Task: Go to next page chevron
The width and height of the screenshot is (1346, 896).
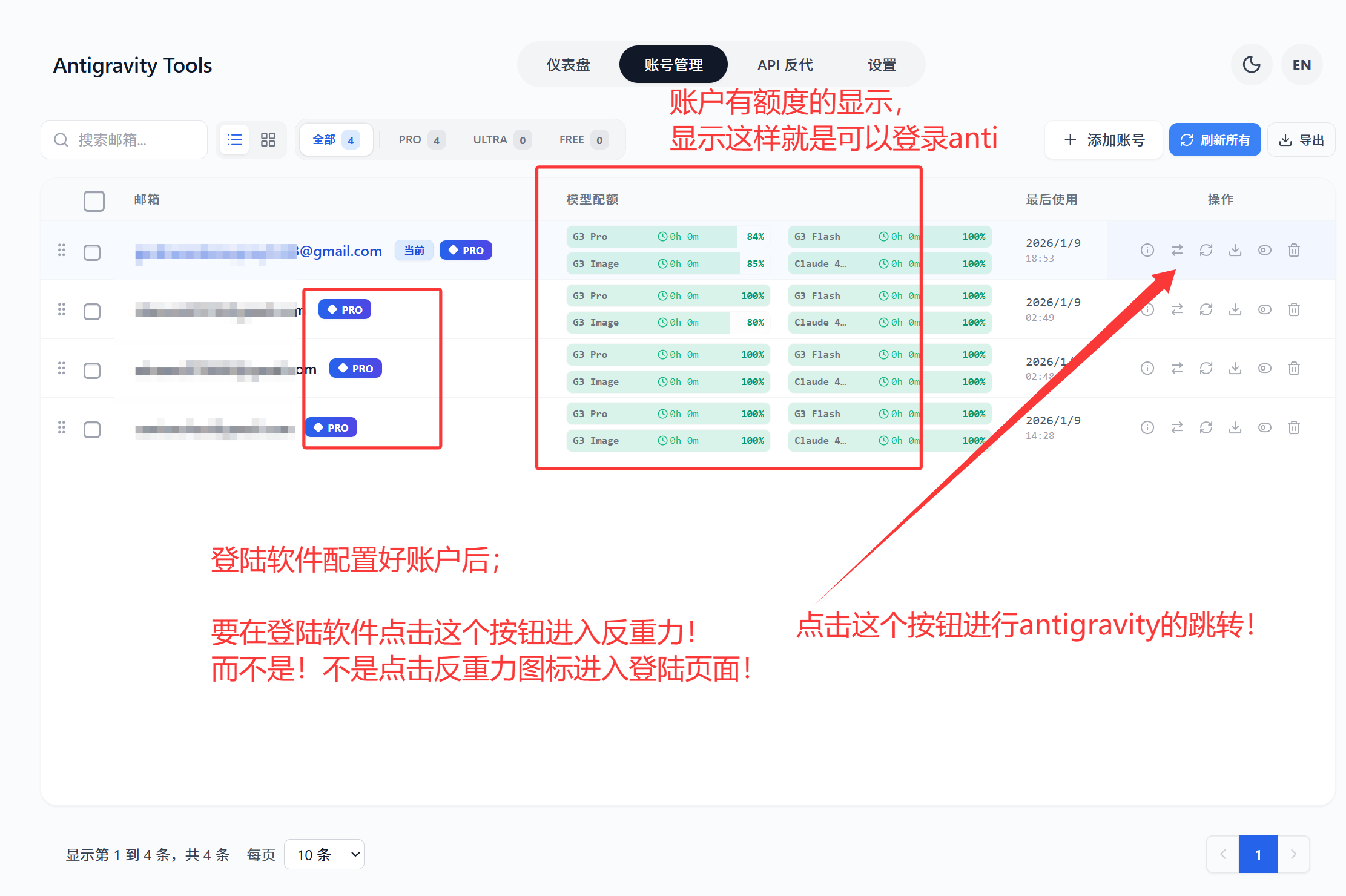Action: 1293,854
